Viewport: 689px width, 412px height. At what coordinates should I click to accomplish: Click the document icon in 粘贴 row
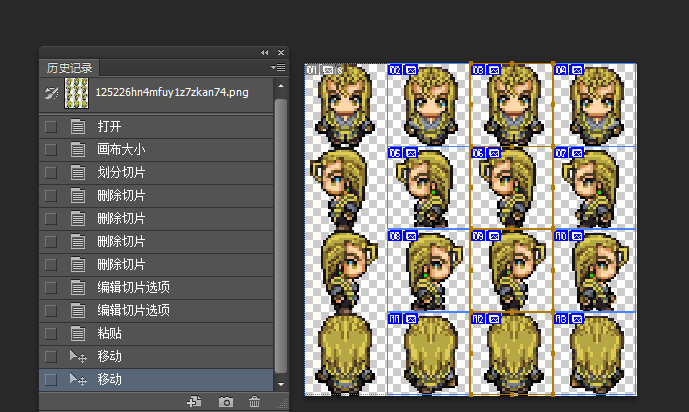78,333
